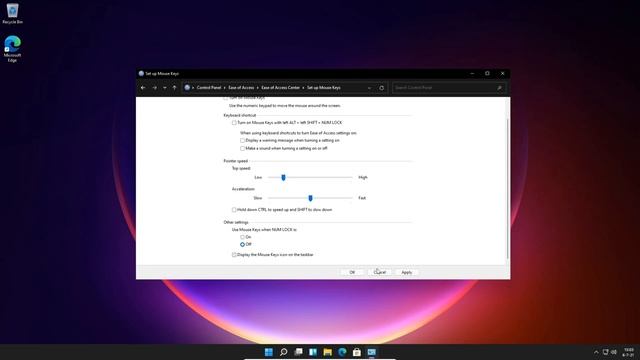Expand chevron after Control Panel breadcrumb

[224, 88]
